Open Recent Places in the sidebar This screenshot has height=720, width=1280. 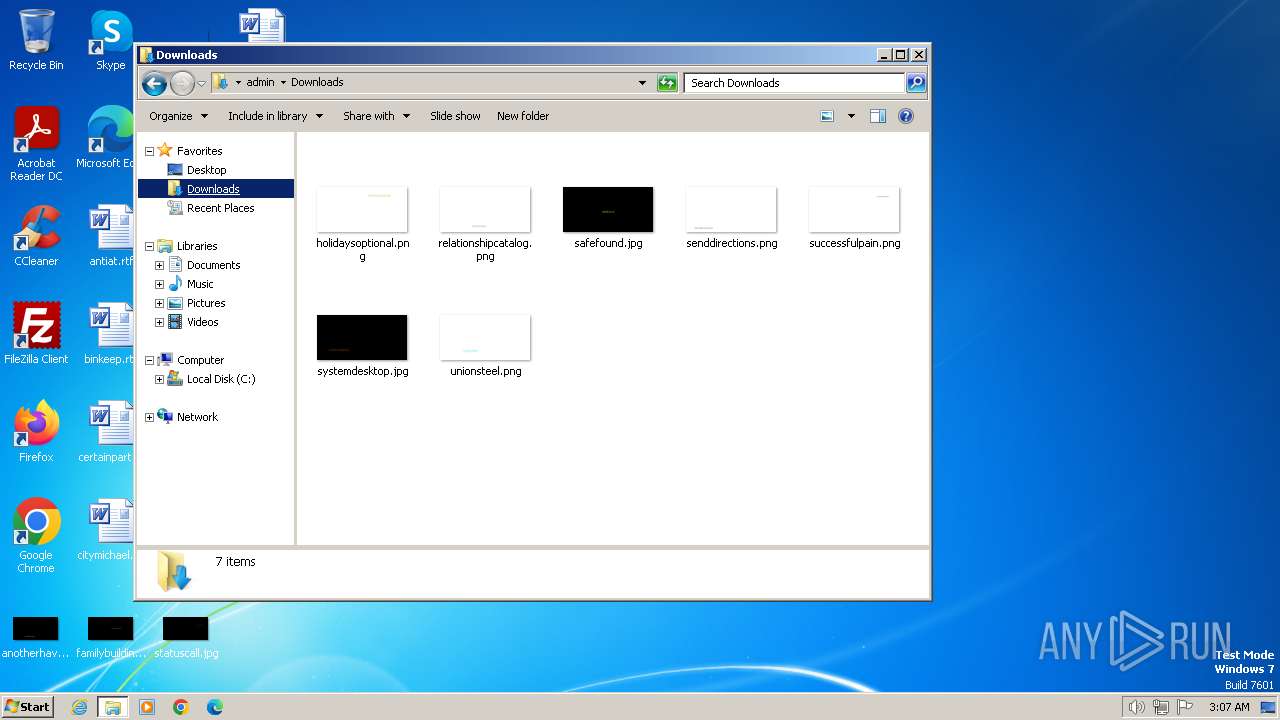coord(220,208)
